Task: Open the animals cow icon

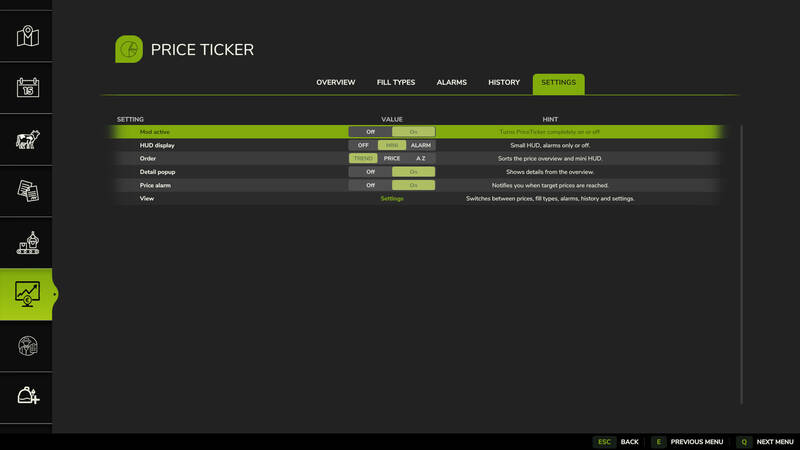Action: coord(28,139)
